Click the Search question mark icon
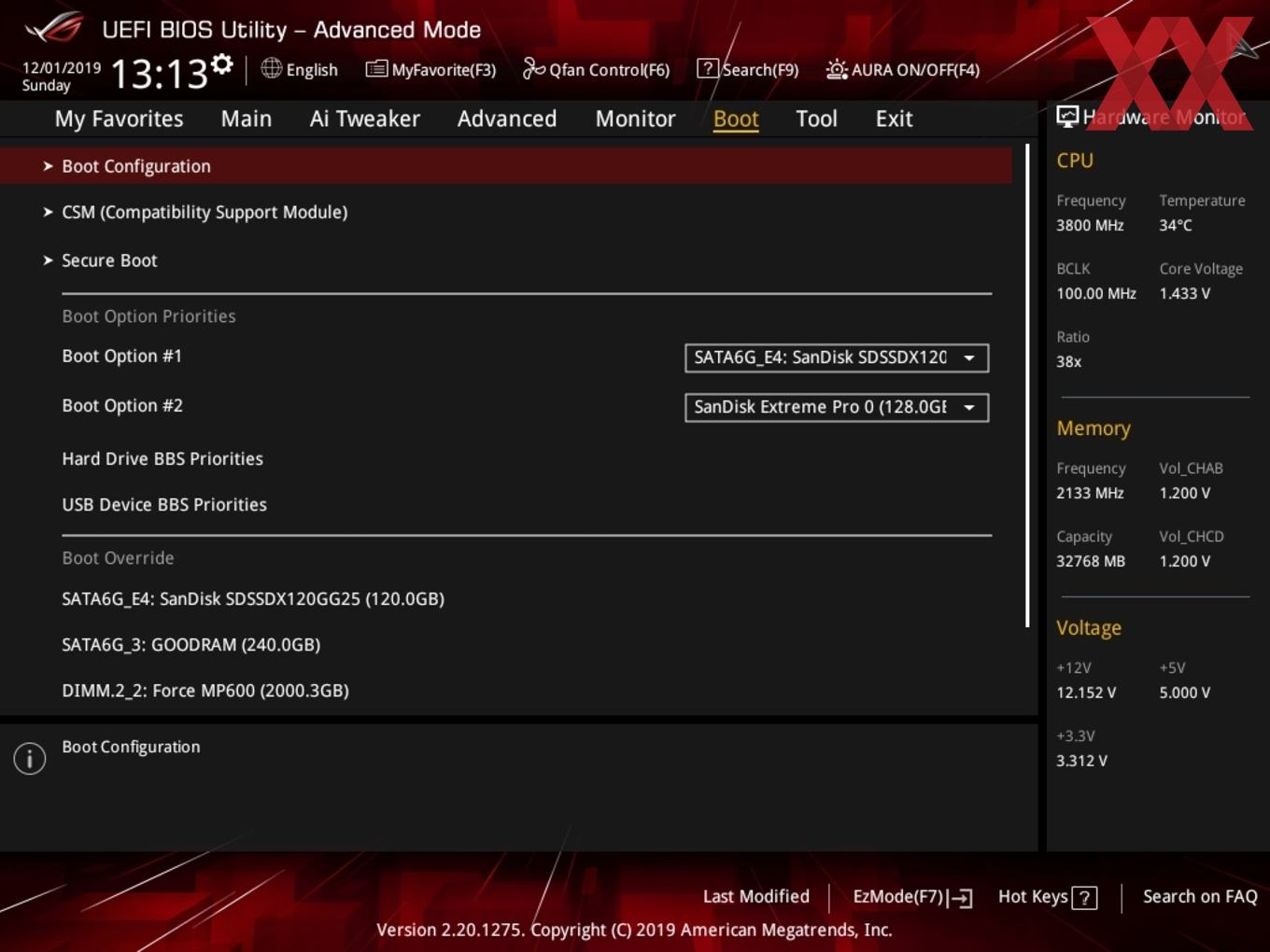Screen dimensions: 1270x952 (x=708, y=69)
